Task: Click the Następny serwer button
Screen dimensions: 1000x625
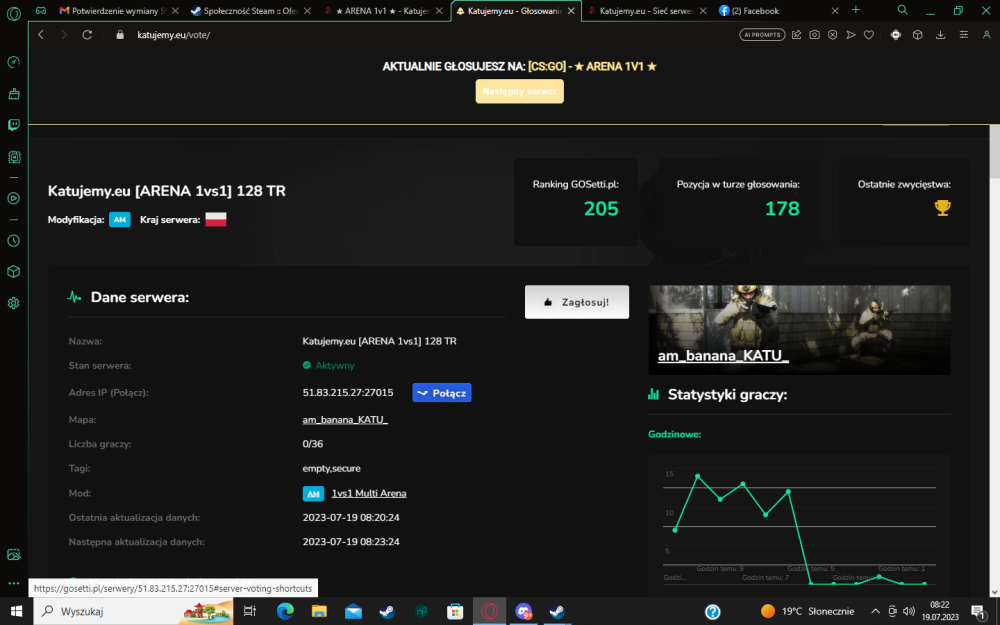Action: [x=519, y=91]
